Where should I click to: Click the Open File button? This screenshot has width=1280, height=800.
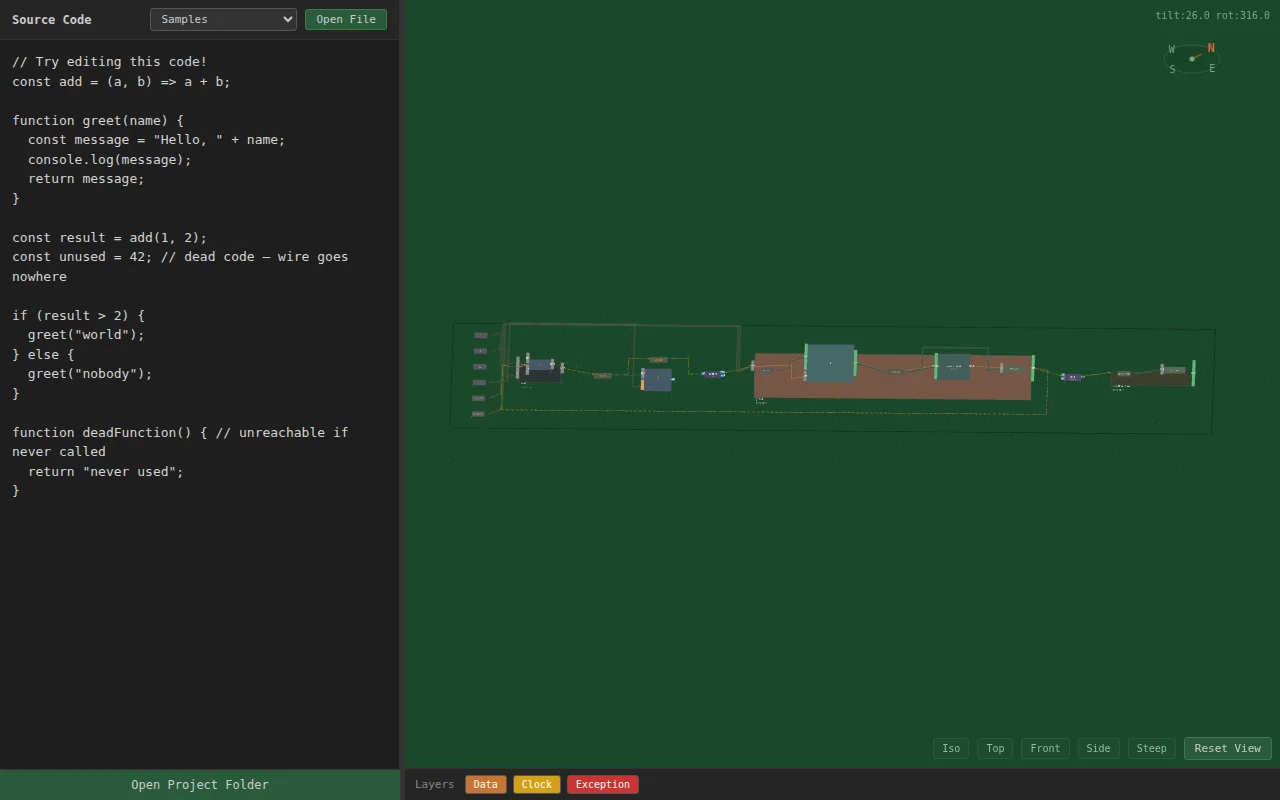(346, 19)
